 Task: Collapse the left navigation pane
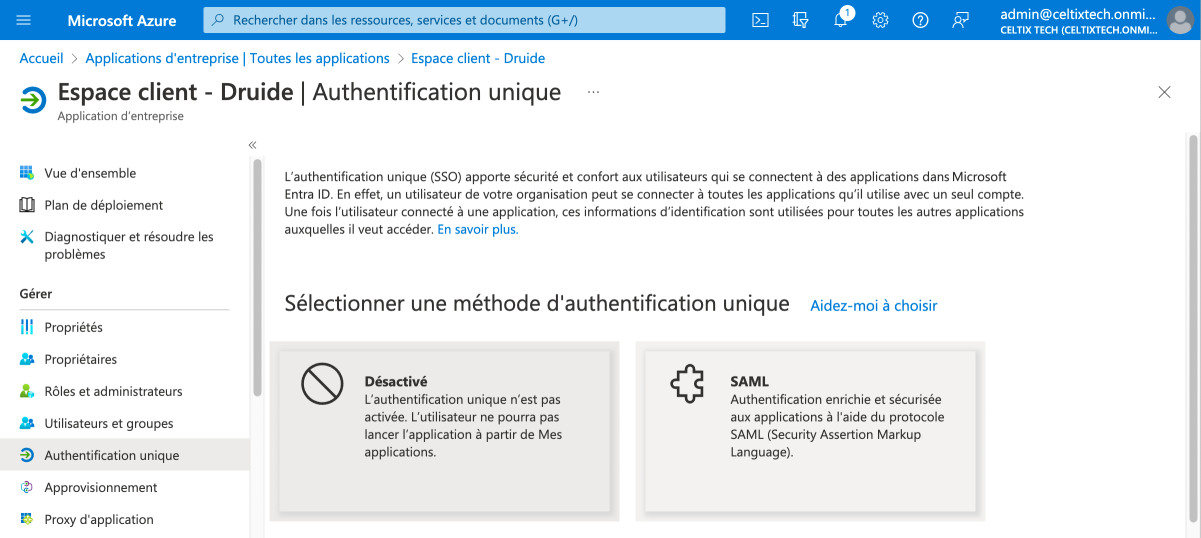pos(253,145)
